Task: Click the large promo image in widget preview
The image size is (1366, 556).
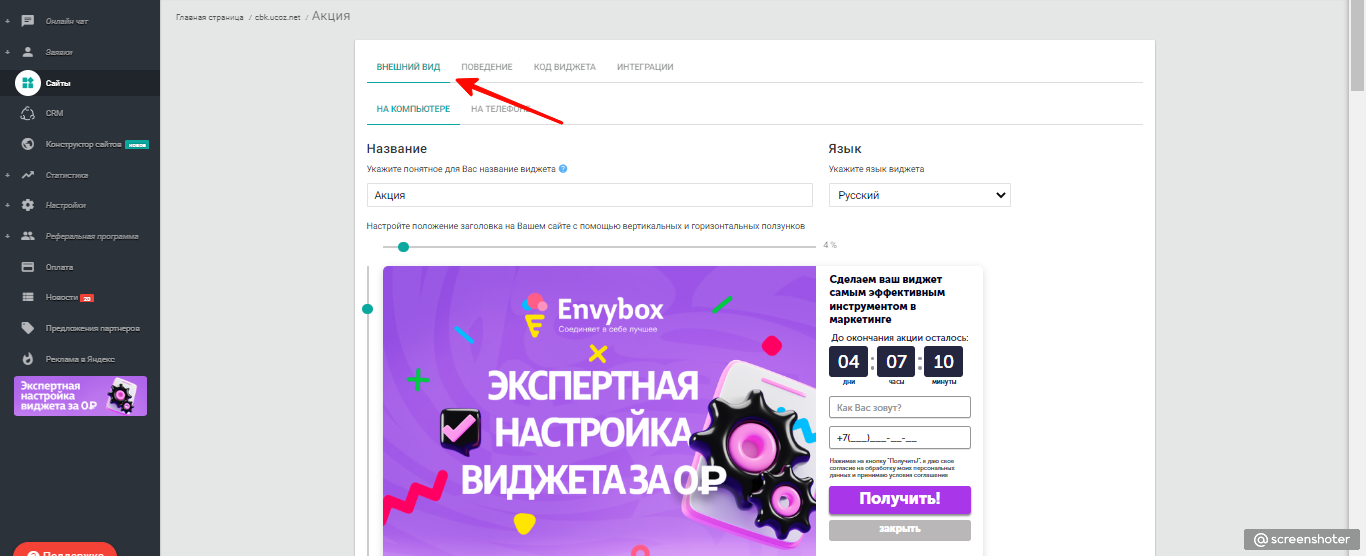Action: [599, 410]
